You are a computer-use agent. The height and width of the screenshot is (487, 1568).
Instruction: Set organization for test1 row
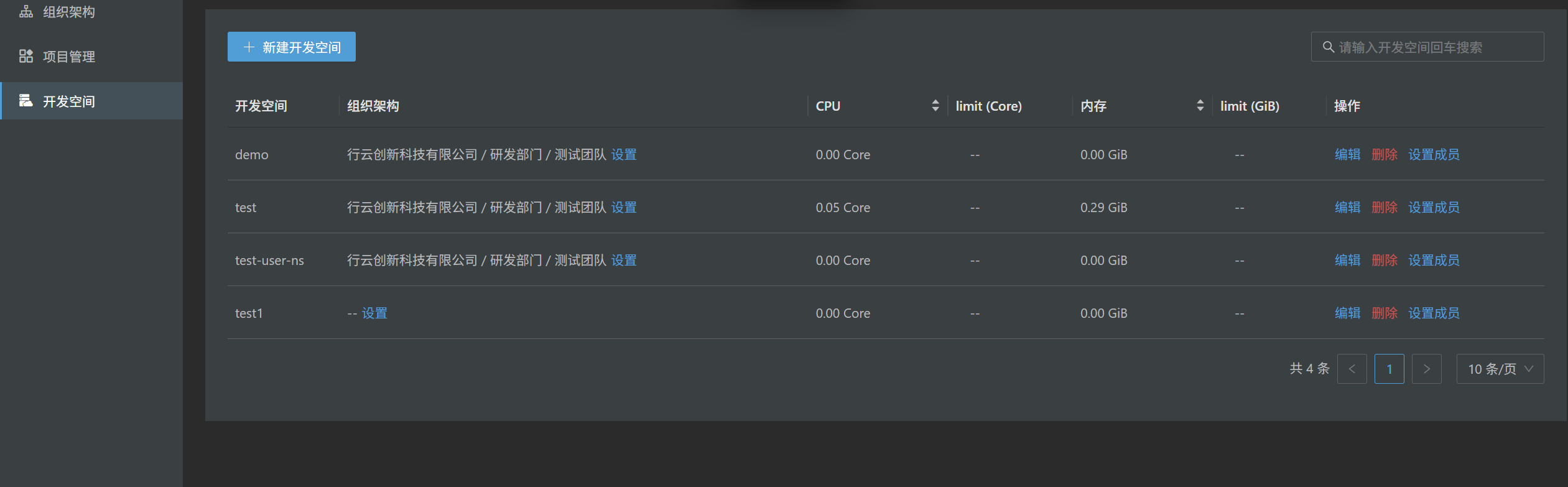[374, 313]
